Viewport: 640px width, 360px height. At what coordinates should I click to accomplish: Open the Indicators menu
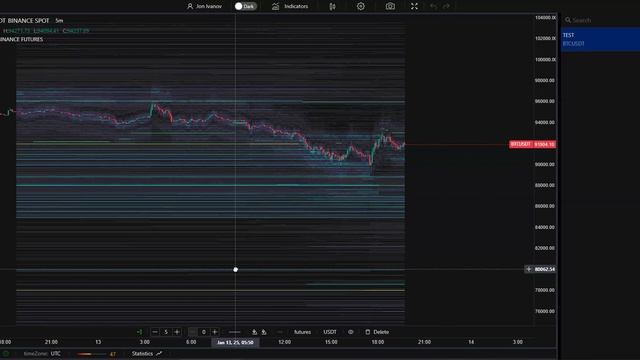tap(290, 6)
